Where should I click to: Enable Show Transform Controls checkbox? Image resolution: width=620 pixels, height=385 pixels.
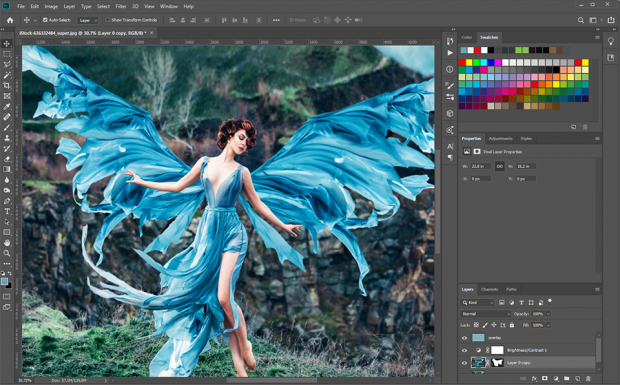tap(107, 20)
